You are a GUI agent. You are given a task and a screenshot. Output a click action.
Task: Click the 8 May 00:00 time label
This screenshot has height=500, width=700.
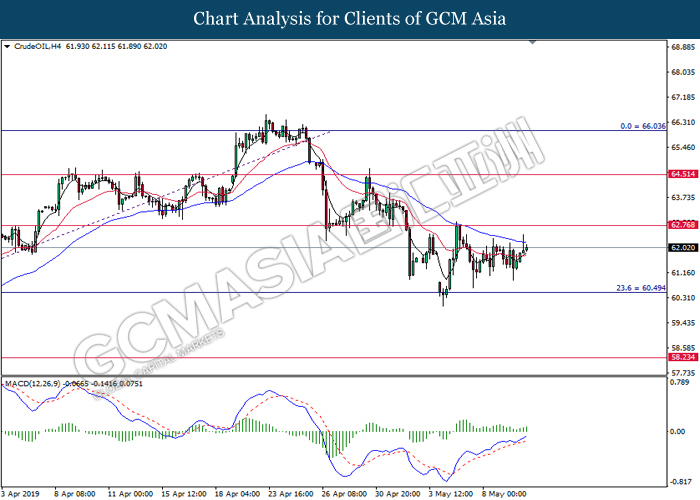click(506, 493)
